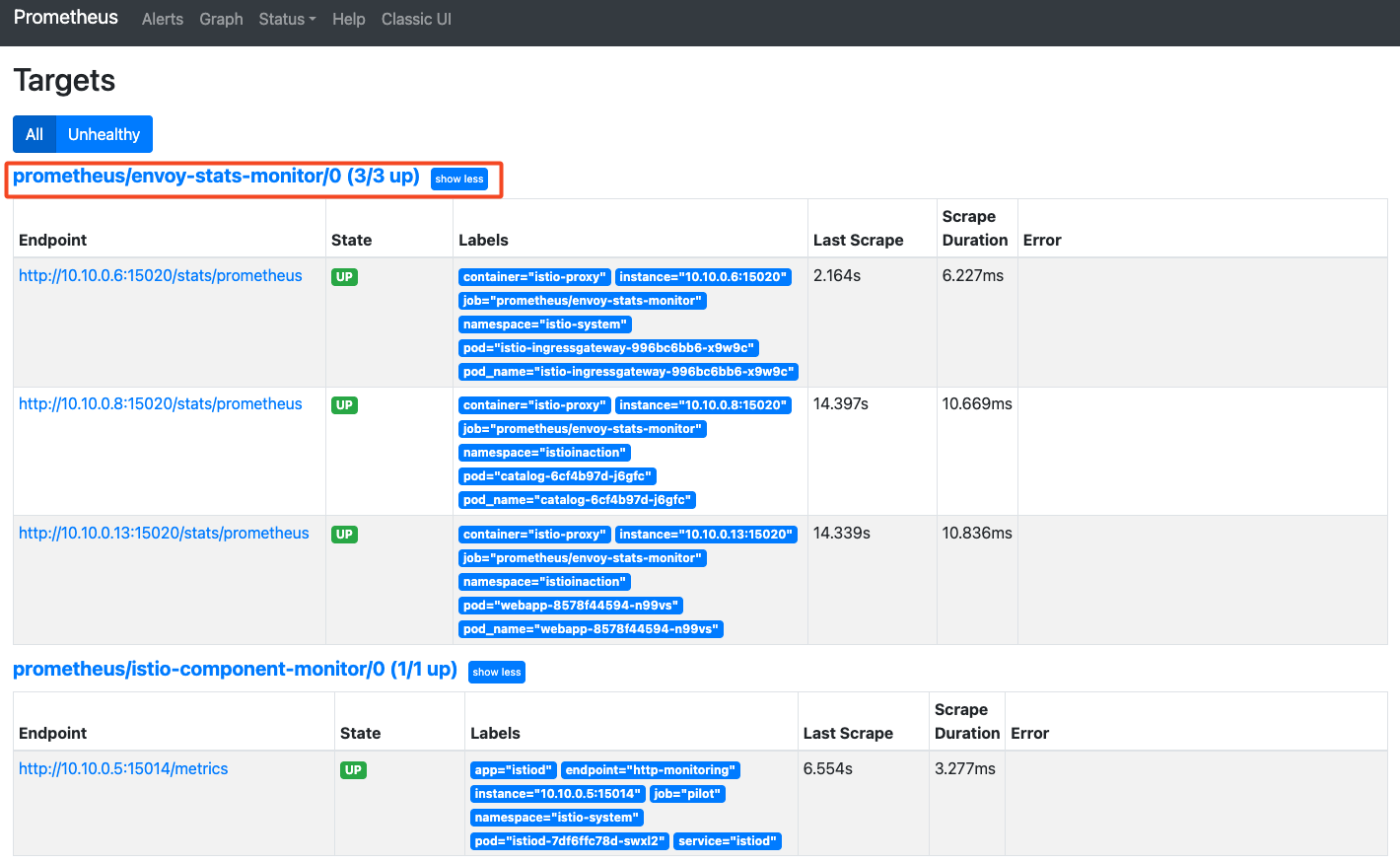Click scrape duration 6.227ms
The width and height of the screenshot is (1400, 863).
pos(973,275)
